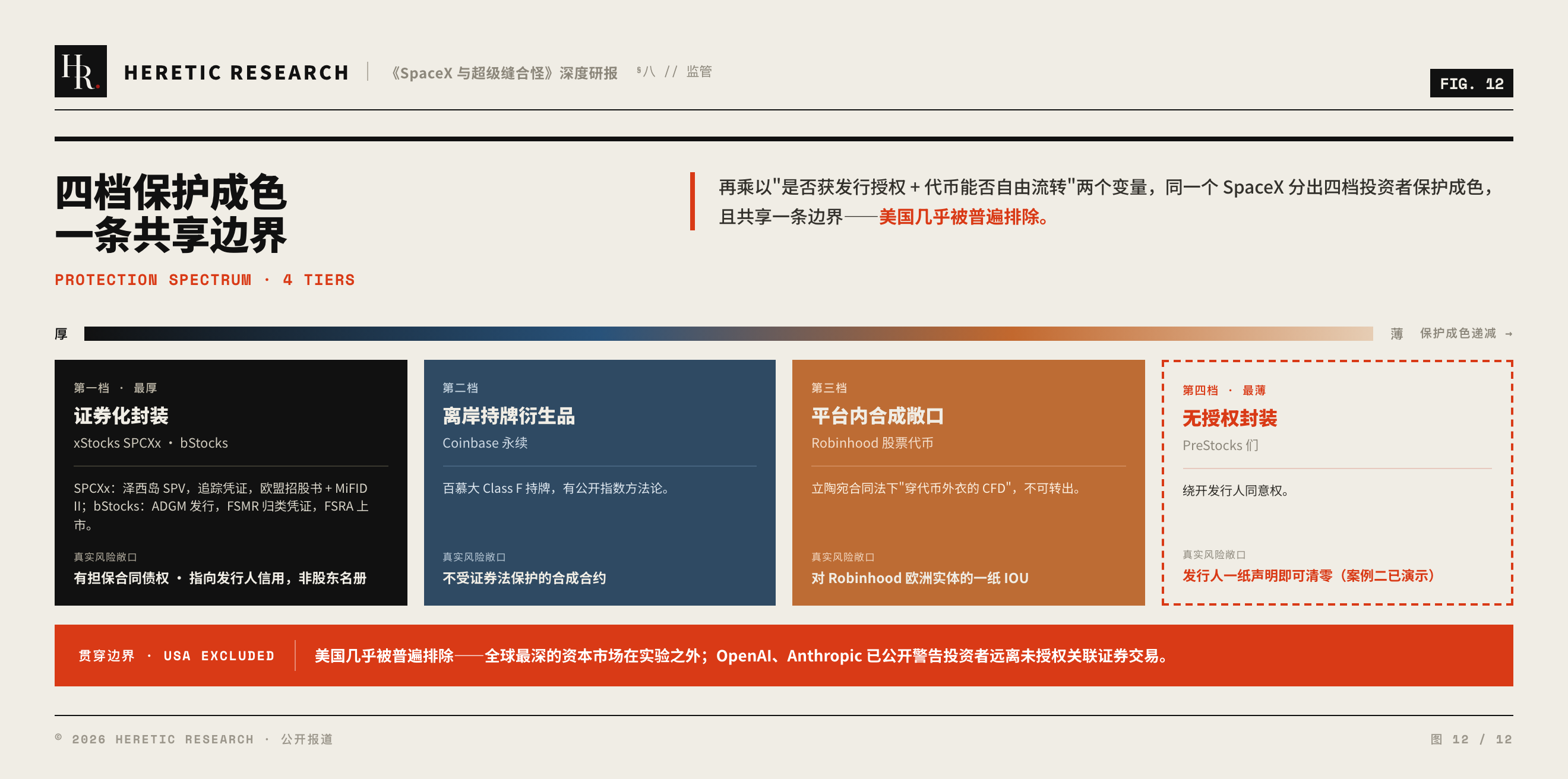Viewport: 1568px width, 779px height.
Task: Click the 第四档 · 最薄 tier label
Action: click(1224, 391)
